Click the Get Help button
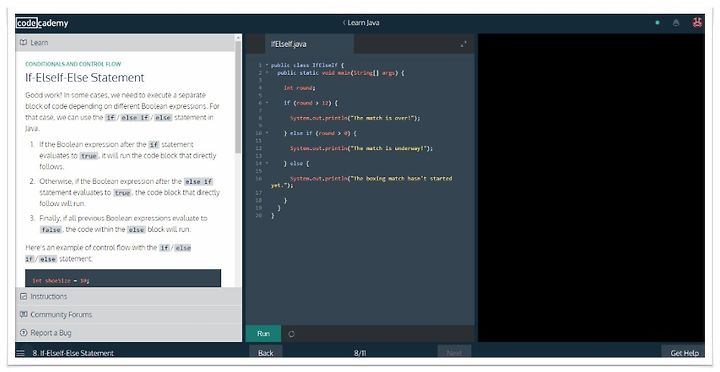Screen dimensions: 720x372 (x=684, y=352)
